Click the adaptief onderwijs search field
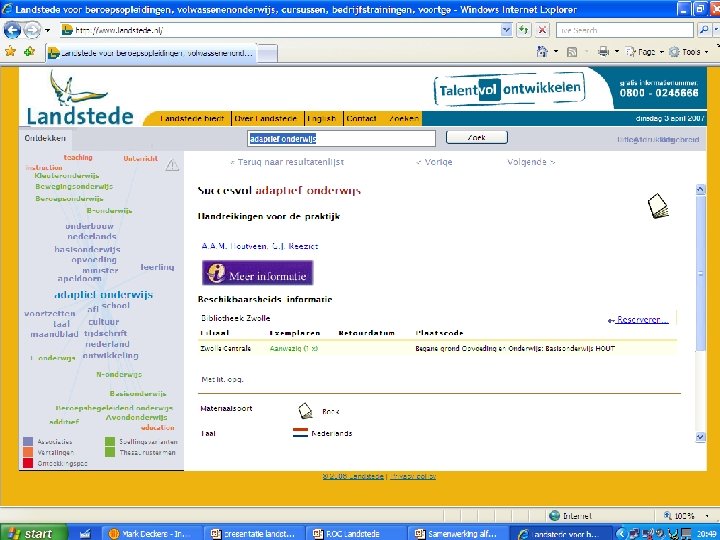Image resolution: width=720 pixels, height=540 pixels. tap(341, 139)
